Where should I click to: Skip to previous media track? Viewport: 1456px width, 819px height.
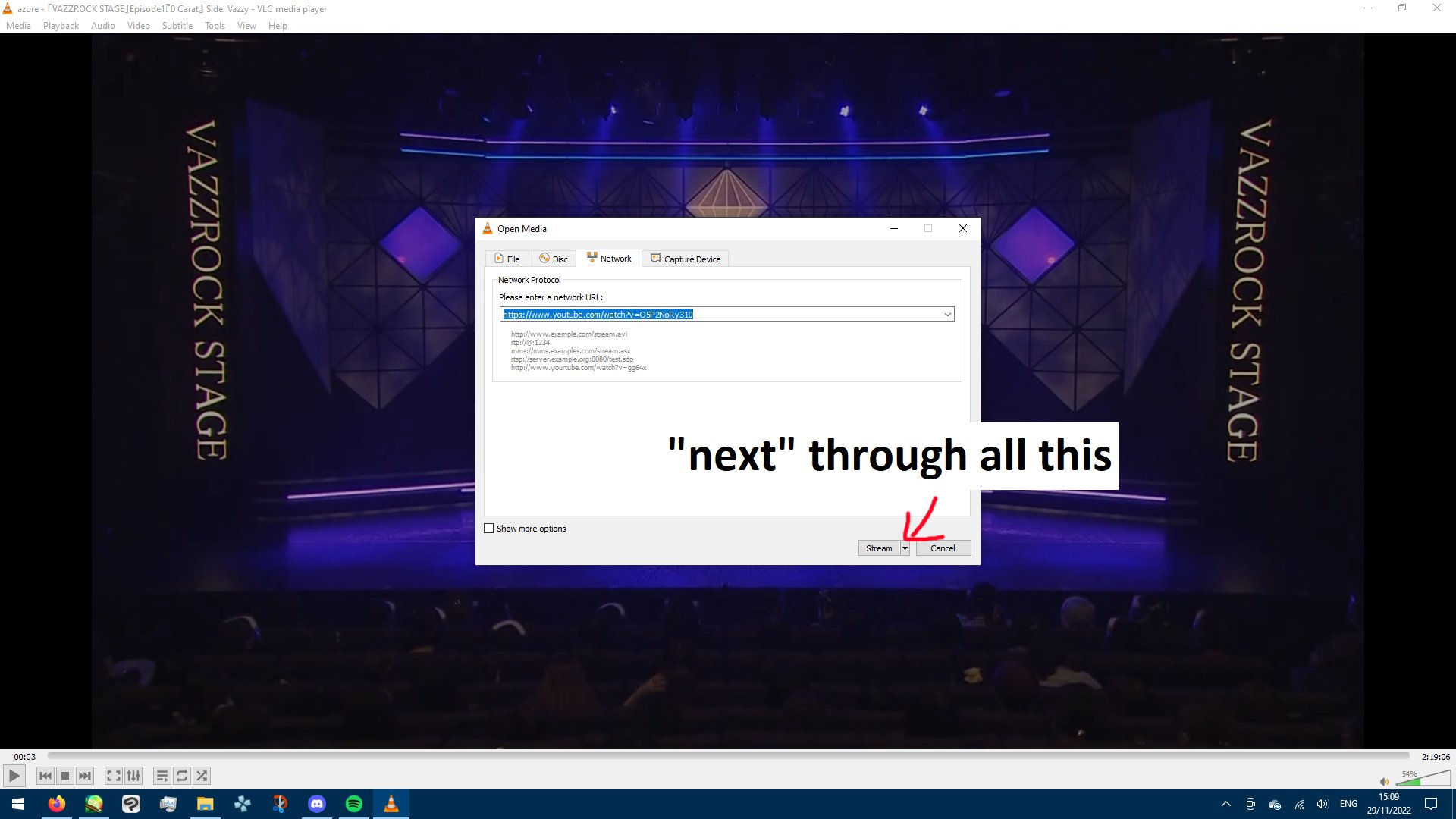45,776
